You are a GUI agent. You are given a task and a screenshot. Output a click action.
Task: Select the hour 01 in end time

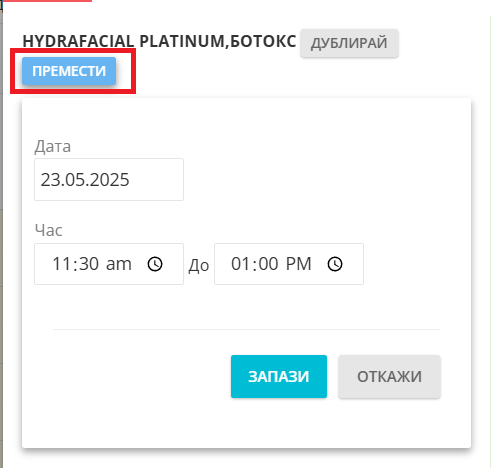coord(241,264)
